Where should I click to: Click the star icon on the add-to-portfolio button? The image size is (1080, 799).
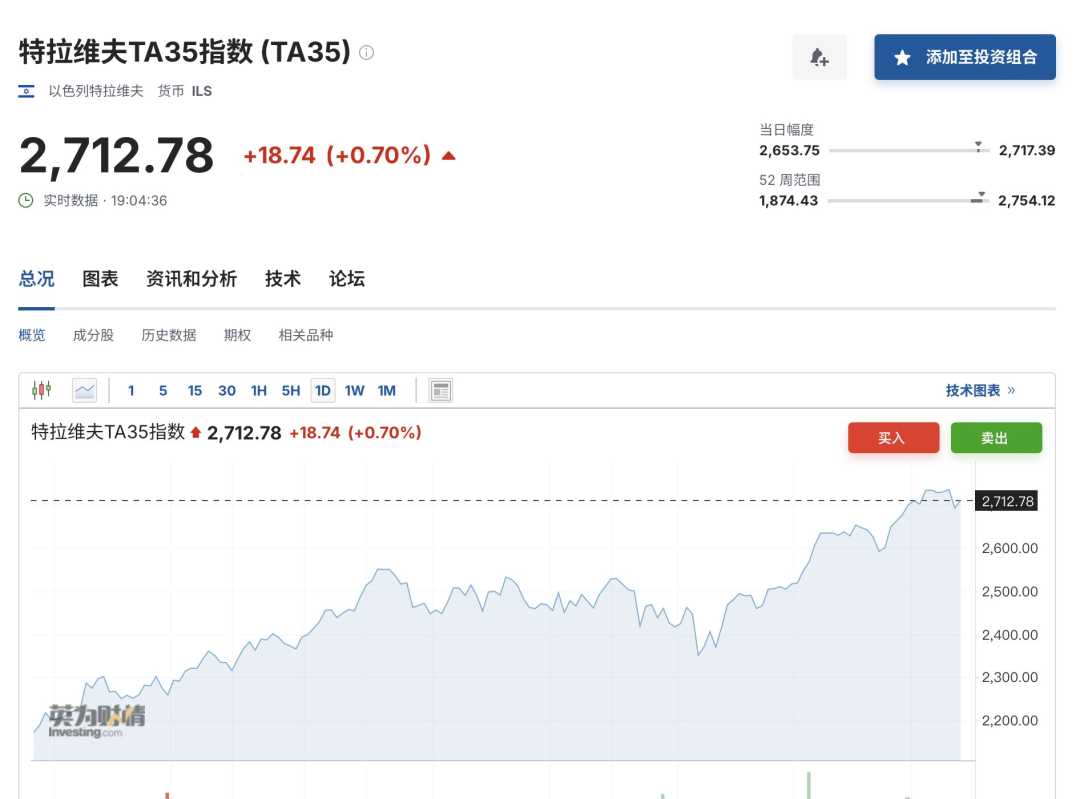[902, 58]
